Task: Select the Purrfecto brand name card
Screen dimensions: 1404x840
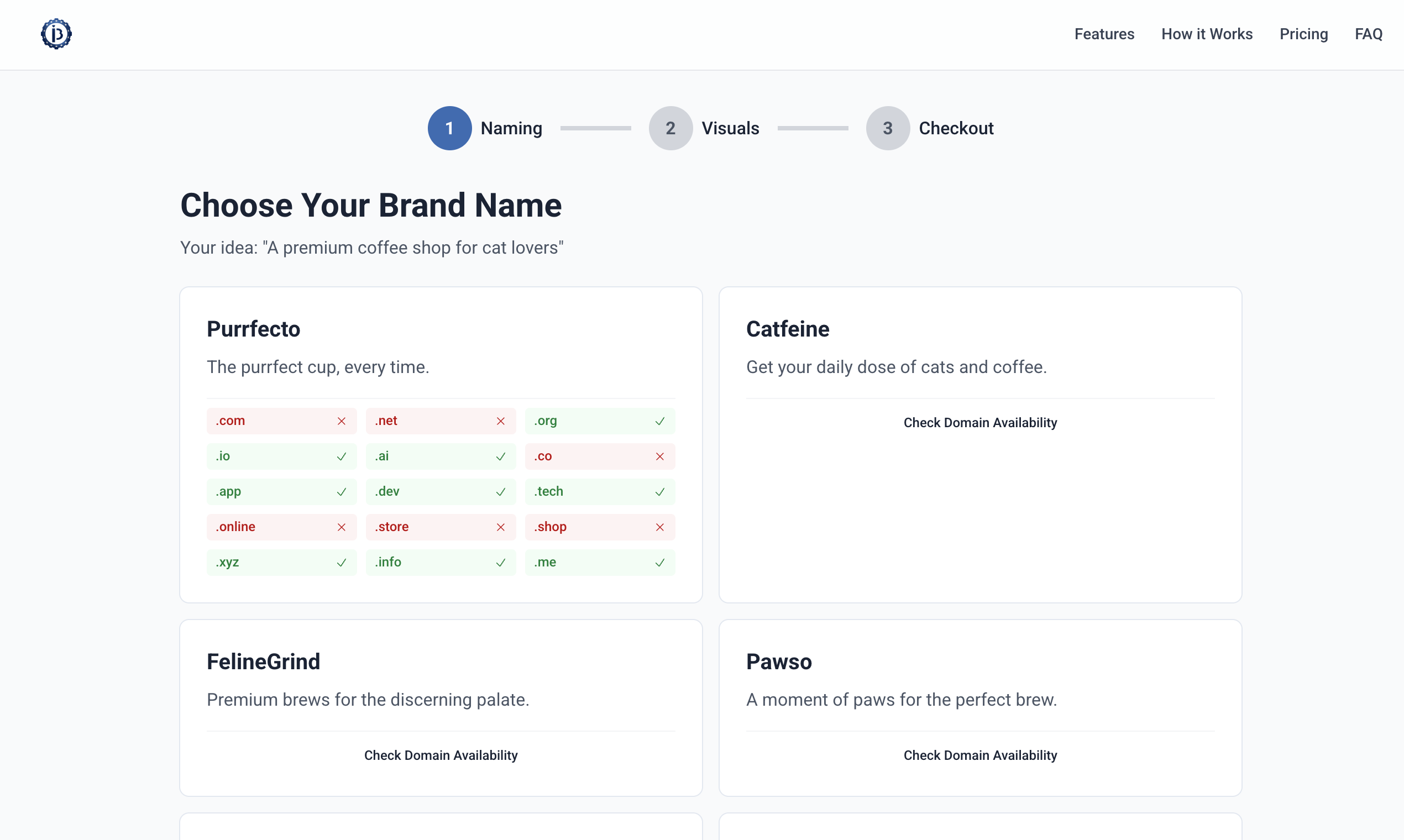Action: pos(253,328)
